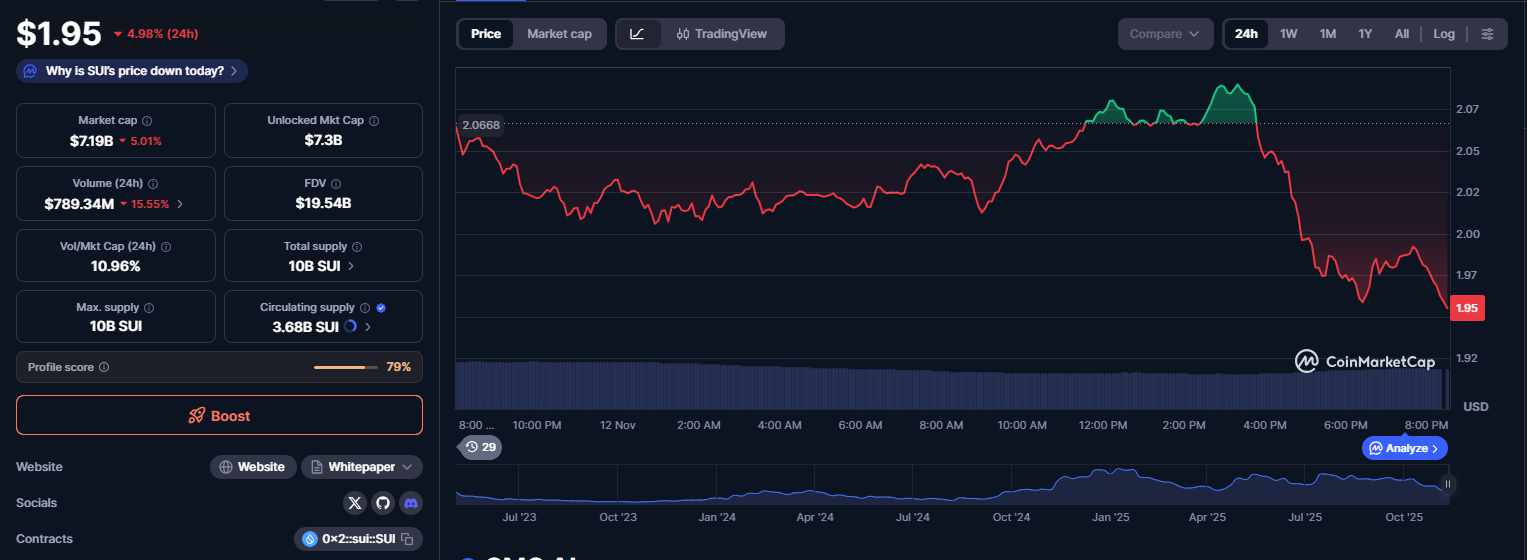This screenshot has height=560, width=1527.
Task: Select the Market cap chart toggle
Action: tap(559, 34)
